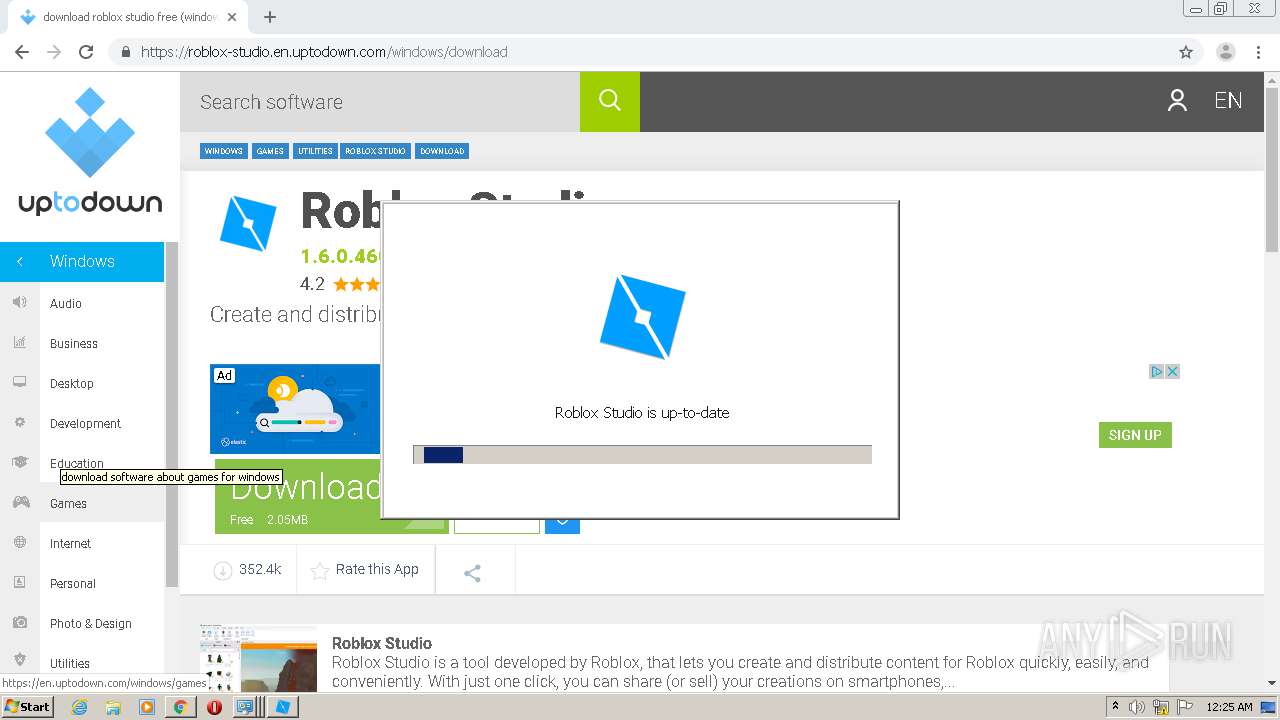Click the Photo & Design camera icon
The height and width of the screenshot is (720, 1280).
pos(19,622)
